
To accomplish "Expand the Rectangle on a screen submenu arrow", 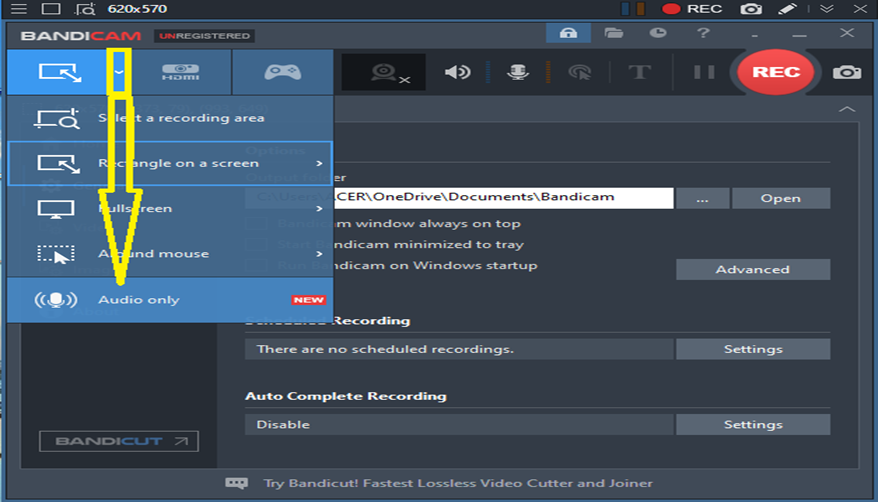I will pos(319,163).
